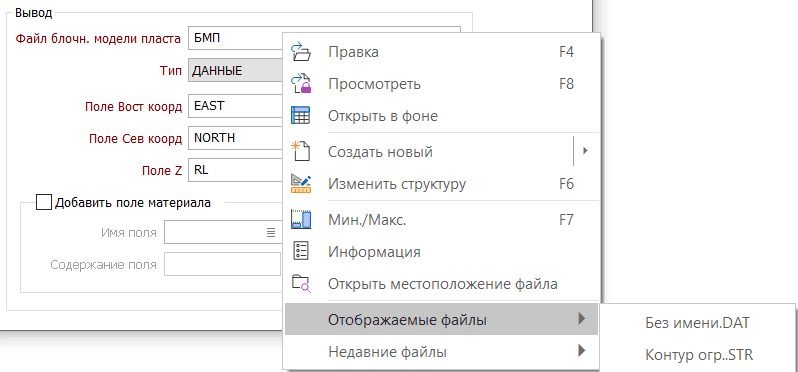Screen dimensions: 798x372
Task: Open the Имя поля list selector
Action: point(270,233)
